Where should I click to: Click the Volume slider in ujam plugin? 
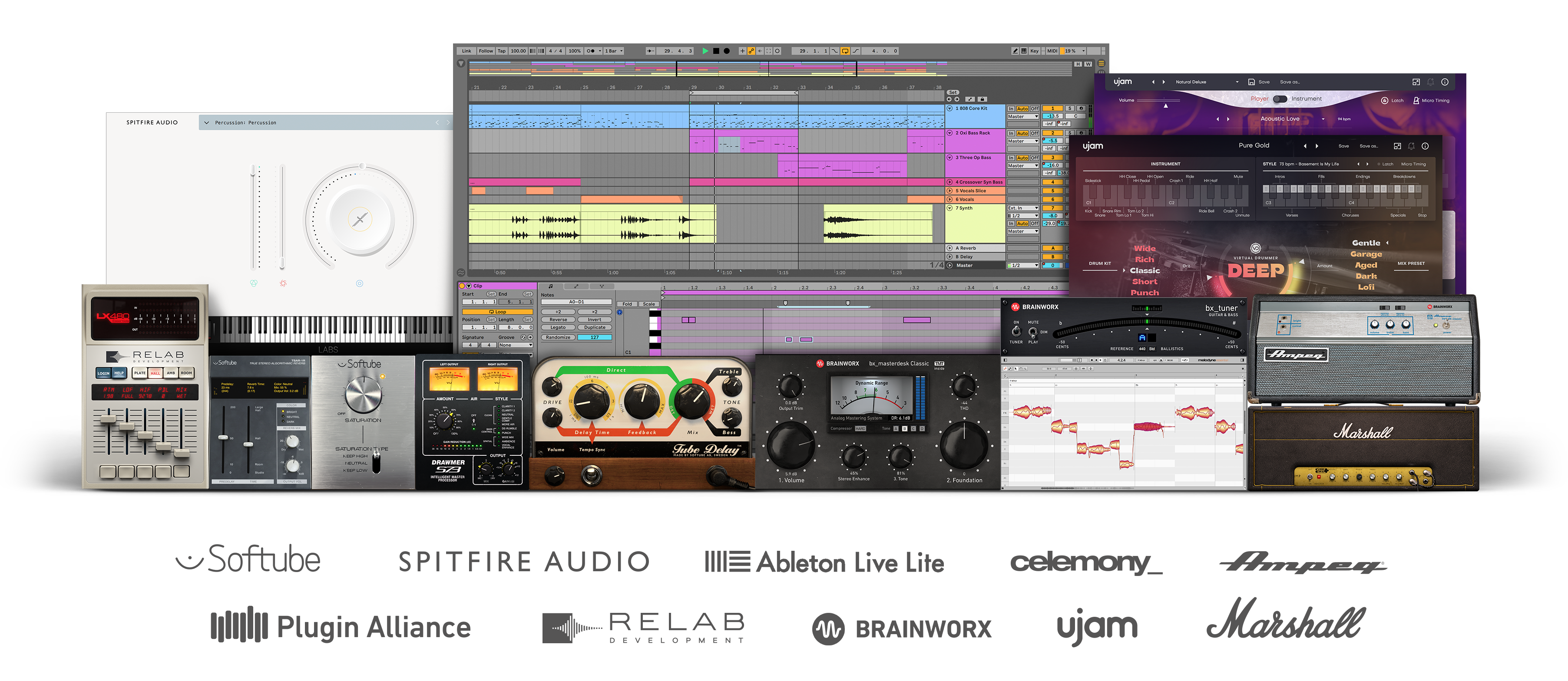click(x=1166, y=100)
